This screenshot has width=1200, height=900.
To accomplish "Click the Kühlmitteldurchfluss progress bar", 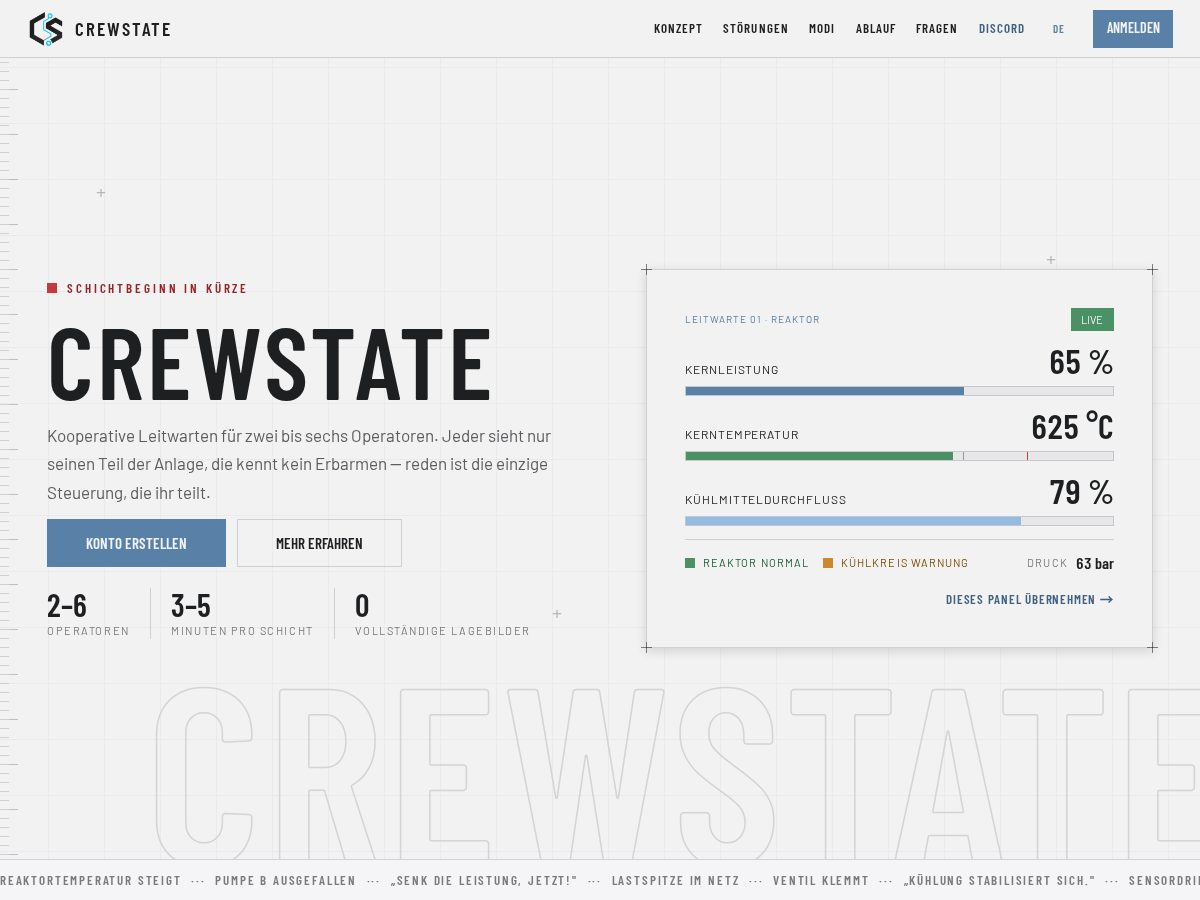I will [899, 521].
